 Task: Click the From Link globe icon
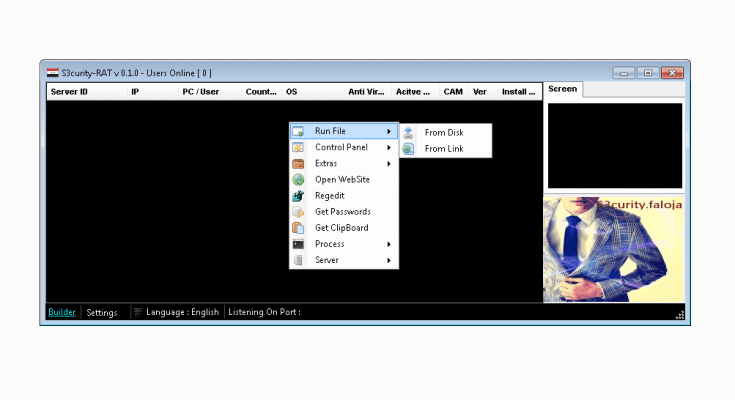tap(408, 149)
